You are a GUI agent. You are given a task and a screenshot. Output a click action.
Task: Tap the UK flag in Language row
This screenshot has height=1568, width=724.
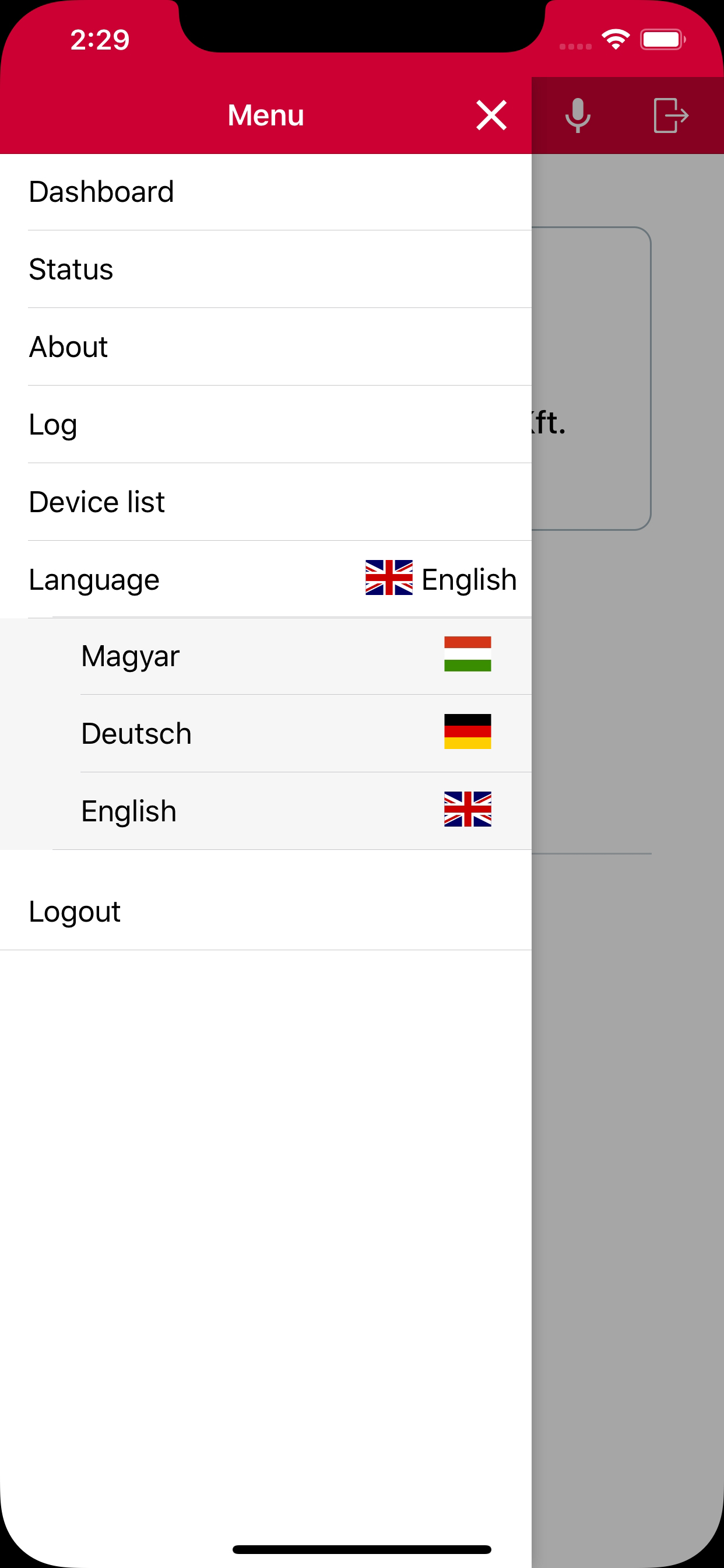pyautogui.click(x=389, y=577)
